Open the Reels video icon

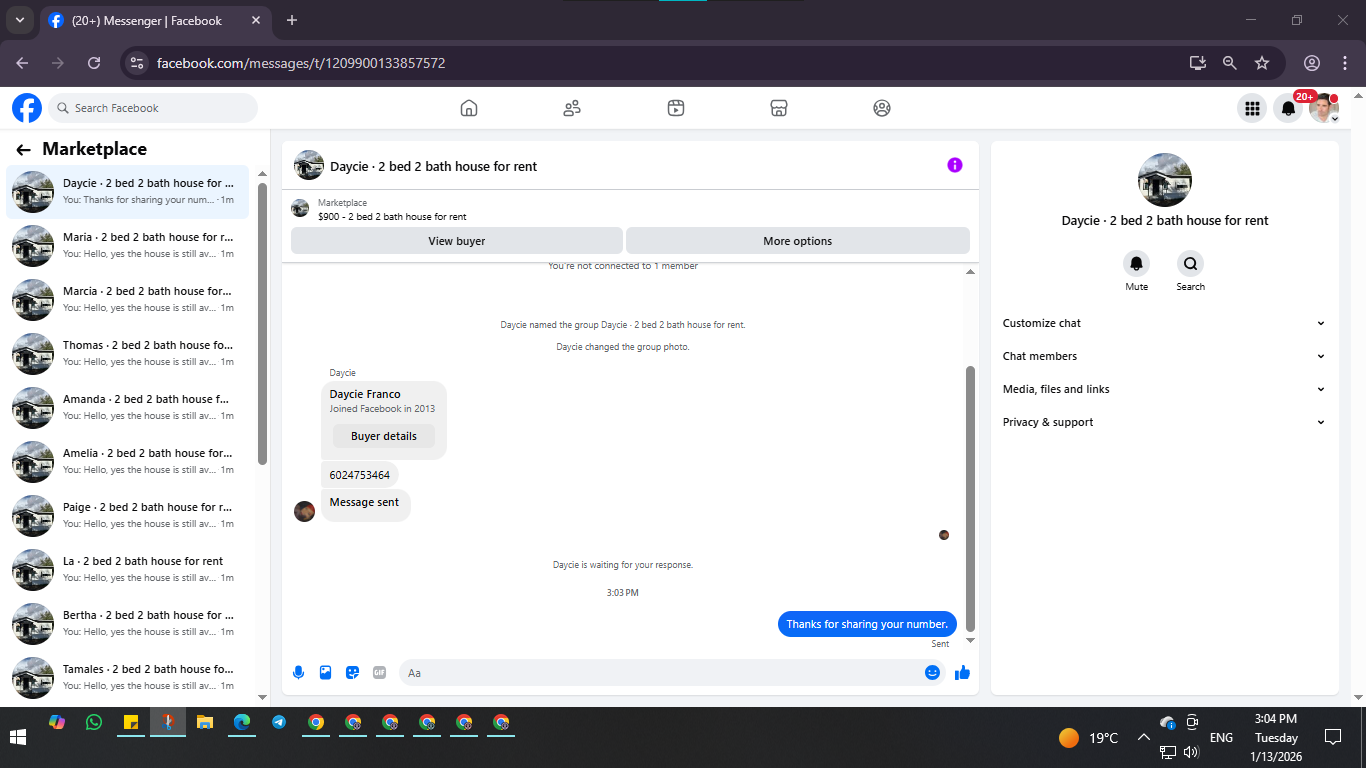tap(676, 108)
